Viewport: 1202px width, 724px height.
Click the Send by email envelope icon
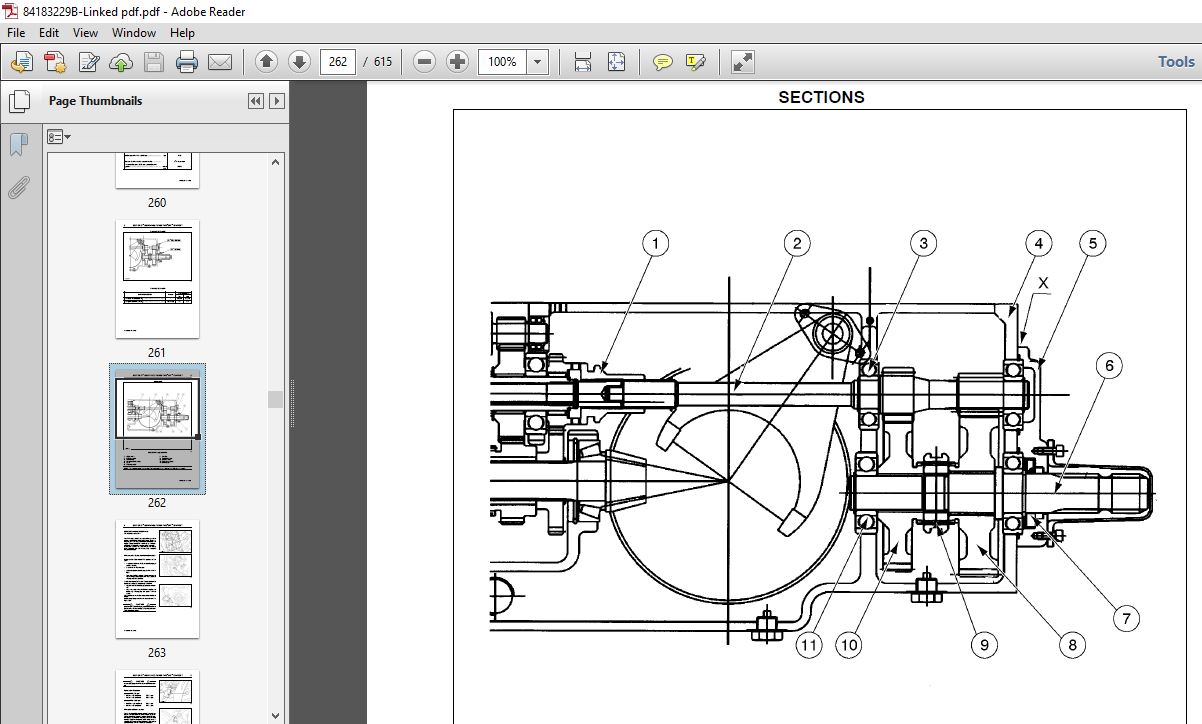(x=220, y=62)
